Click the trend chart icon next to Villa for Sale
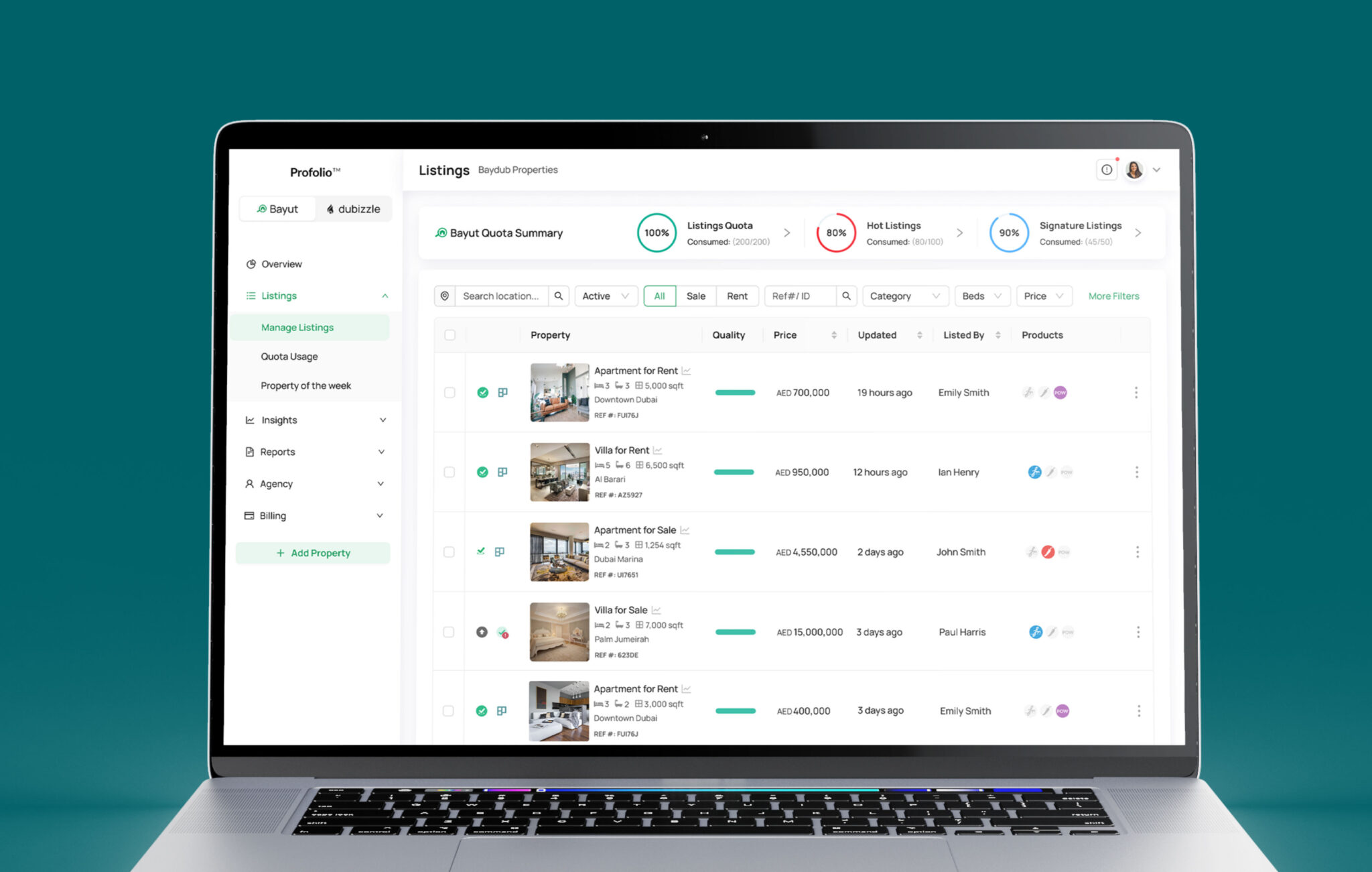The height and width of the screenshot is (872, 1372). click(x=657, y=609)
